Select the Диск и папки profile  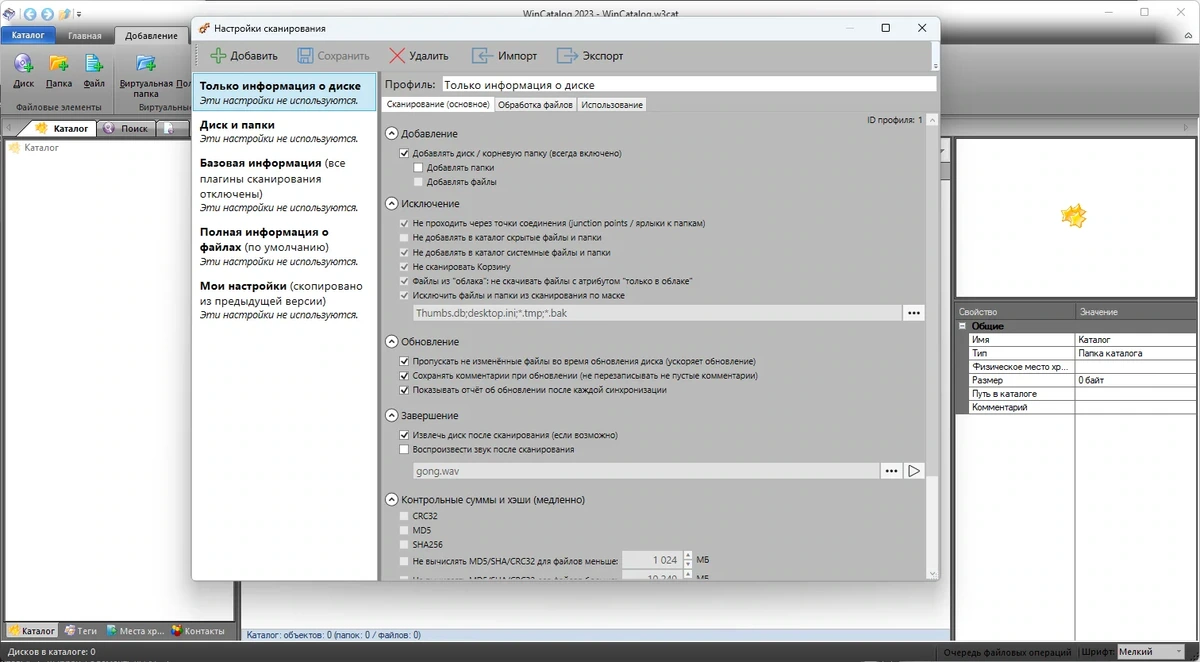pos(285,132)
